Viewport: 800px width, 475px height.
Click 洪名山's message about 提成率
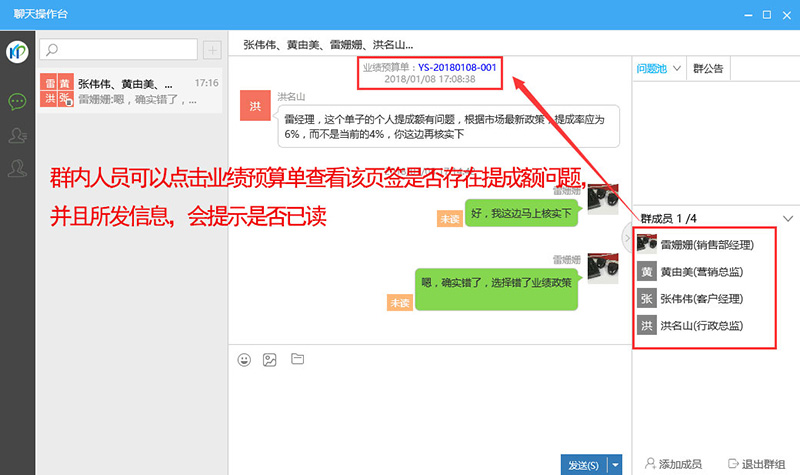(448, 127)
